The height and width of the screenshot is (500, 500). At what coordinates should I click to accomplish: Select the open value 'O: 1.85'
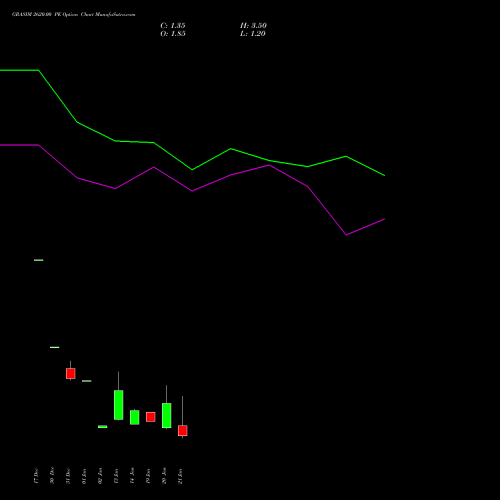tap(173, 34)
